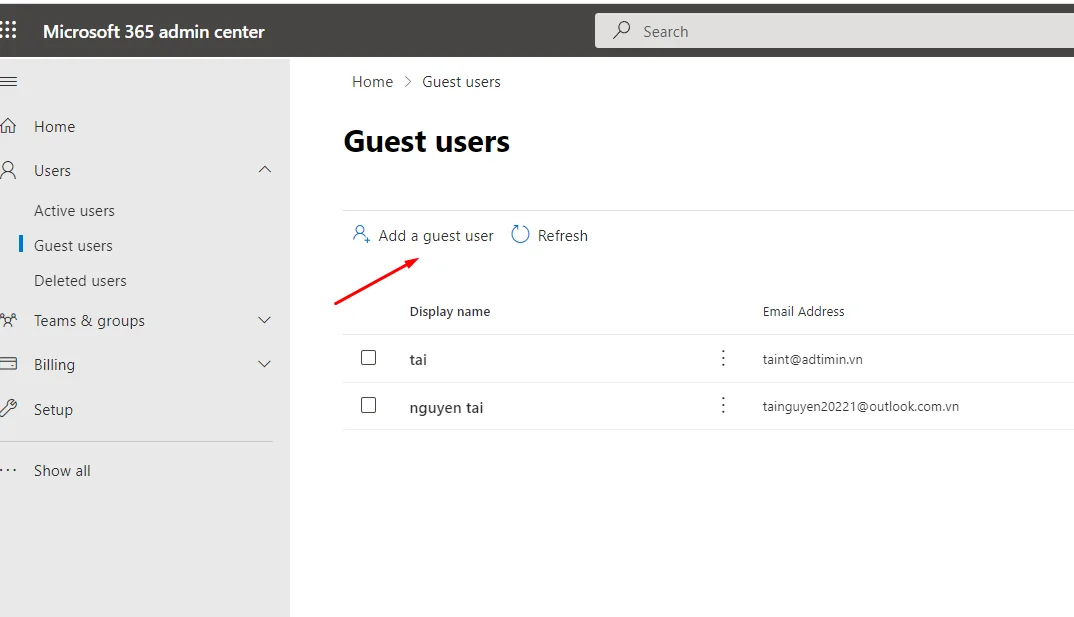This screenshot has height=617, width=1074.
Task: Open the guest user named tai
Action: pos(418,360)
